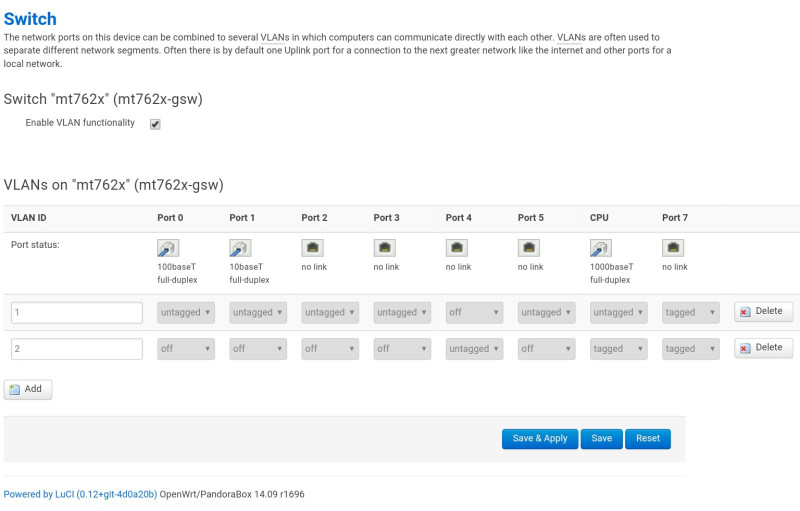
Task: Click the VLAN ID column header
Action: pyautogui.click(x=29, y=218)
